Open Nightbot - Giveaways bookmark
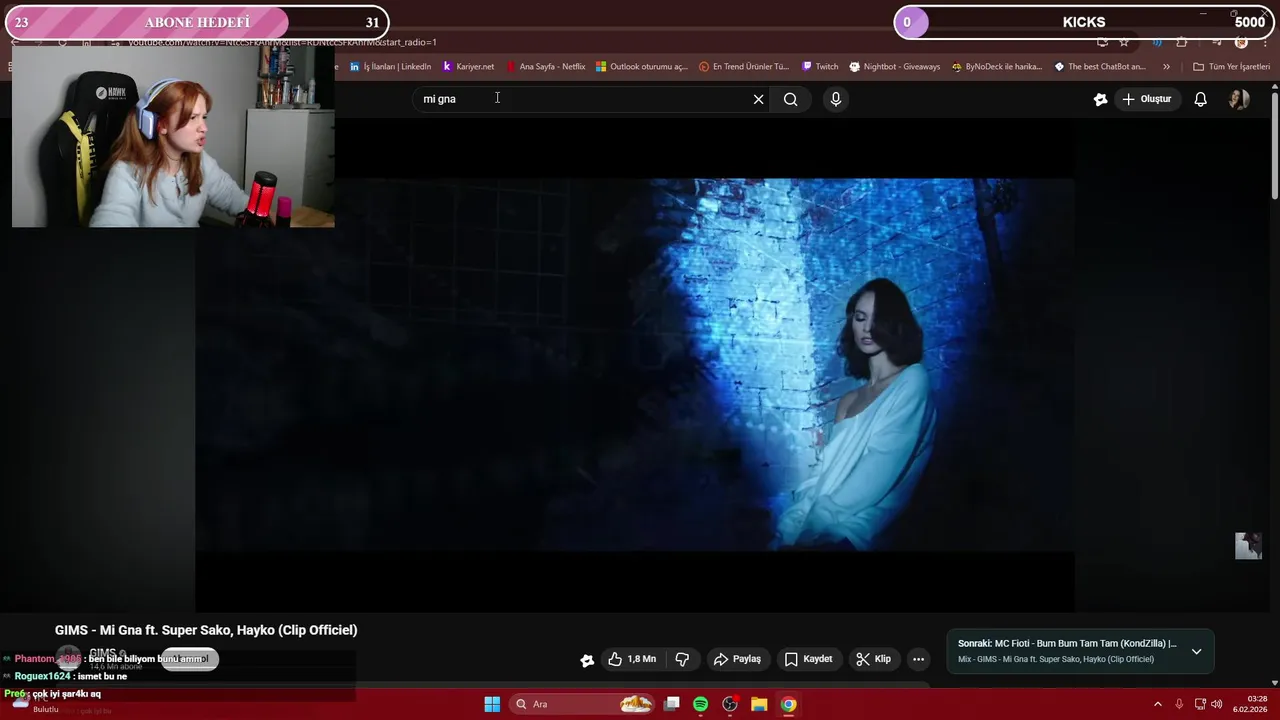Image resolution: width=1280 pixels, height=720 pixels. 895,67
